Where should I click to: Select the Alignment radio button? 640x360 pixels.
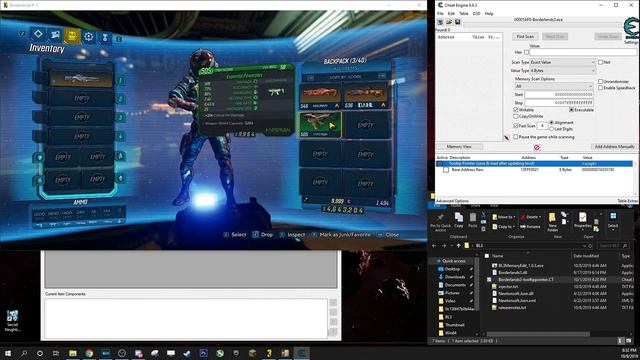click(552, 122)
